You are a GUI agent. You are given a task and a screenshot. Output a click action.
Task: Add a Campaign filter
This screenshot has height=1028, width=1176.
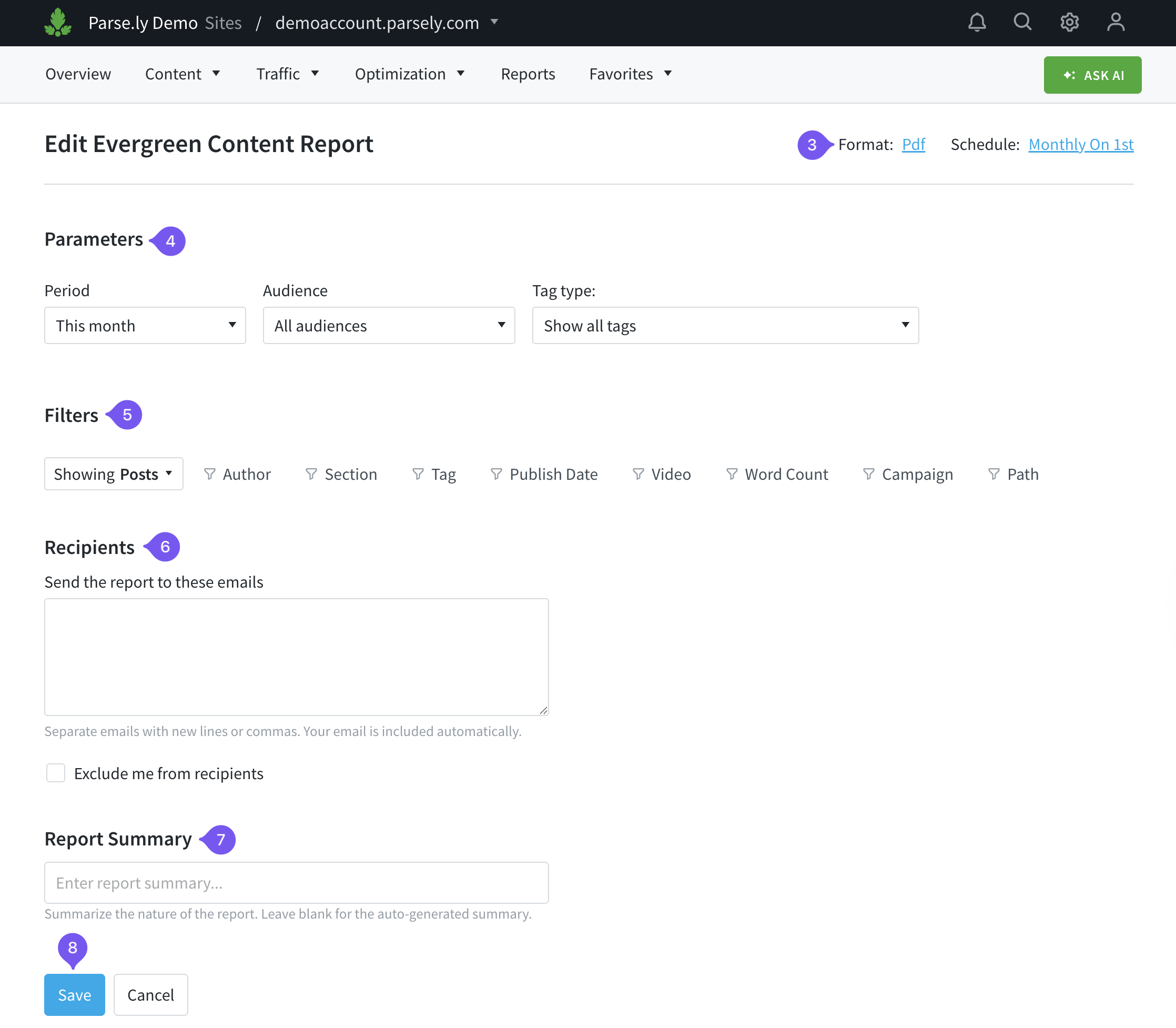click(908, 475)
